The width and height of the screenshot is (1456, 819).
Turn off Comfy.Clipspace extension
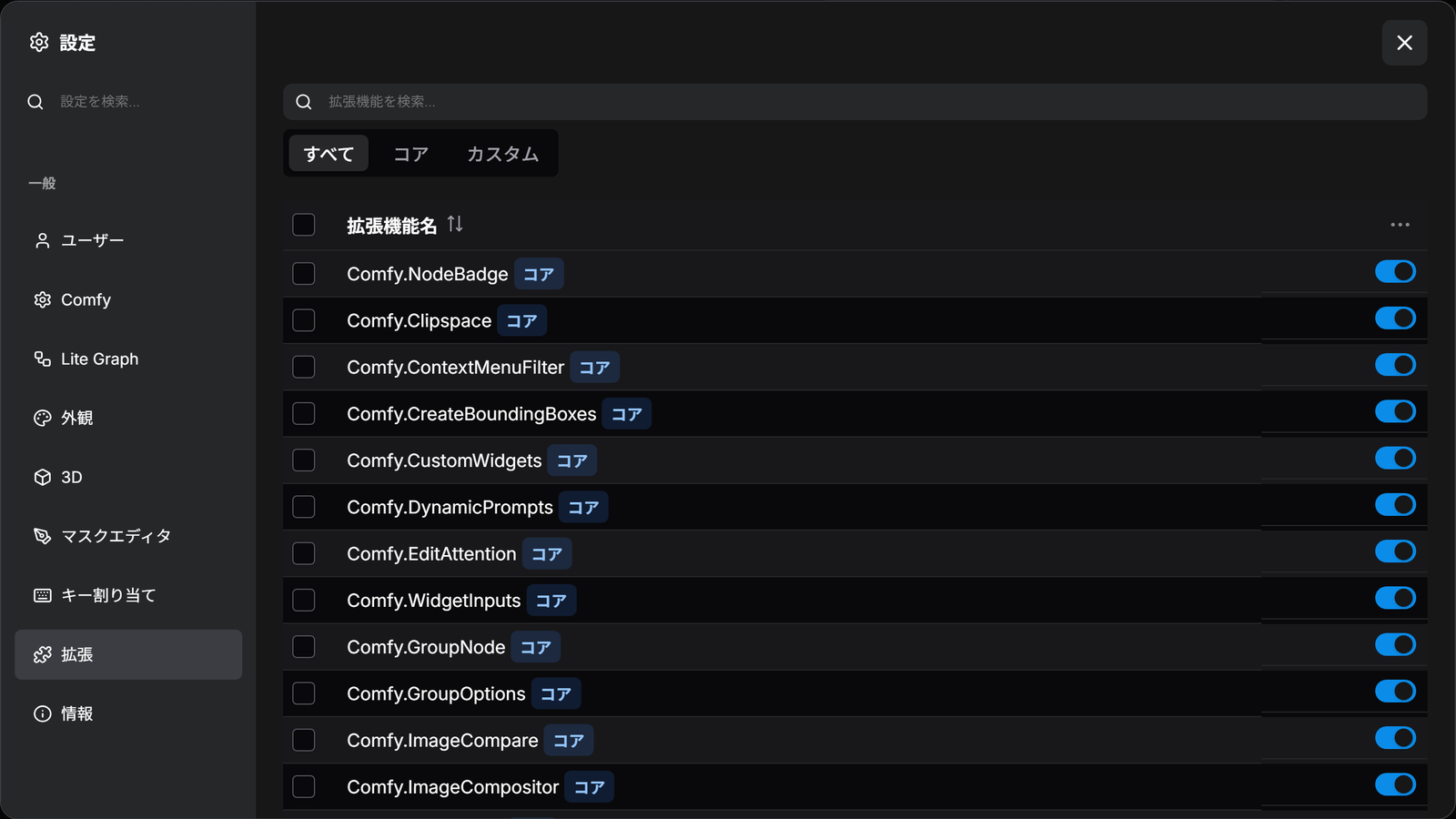coord(1395,318)
